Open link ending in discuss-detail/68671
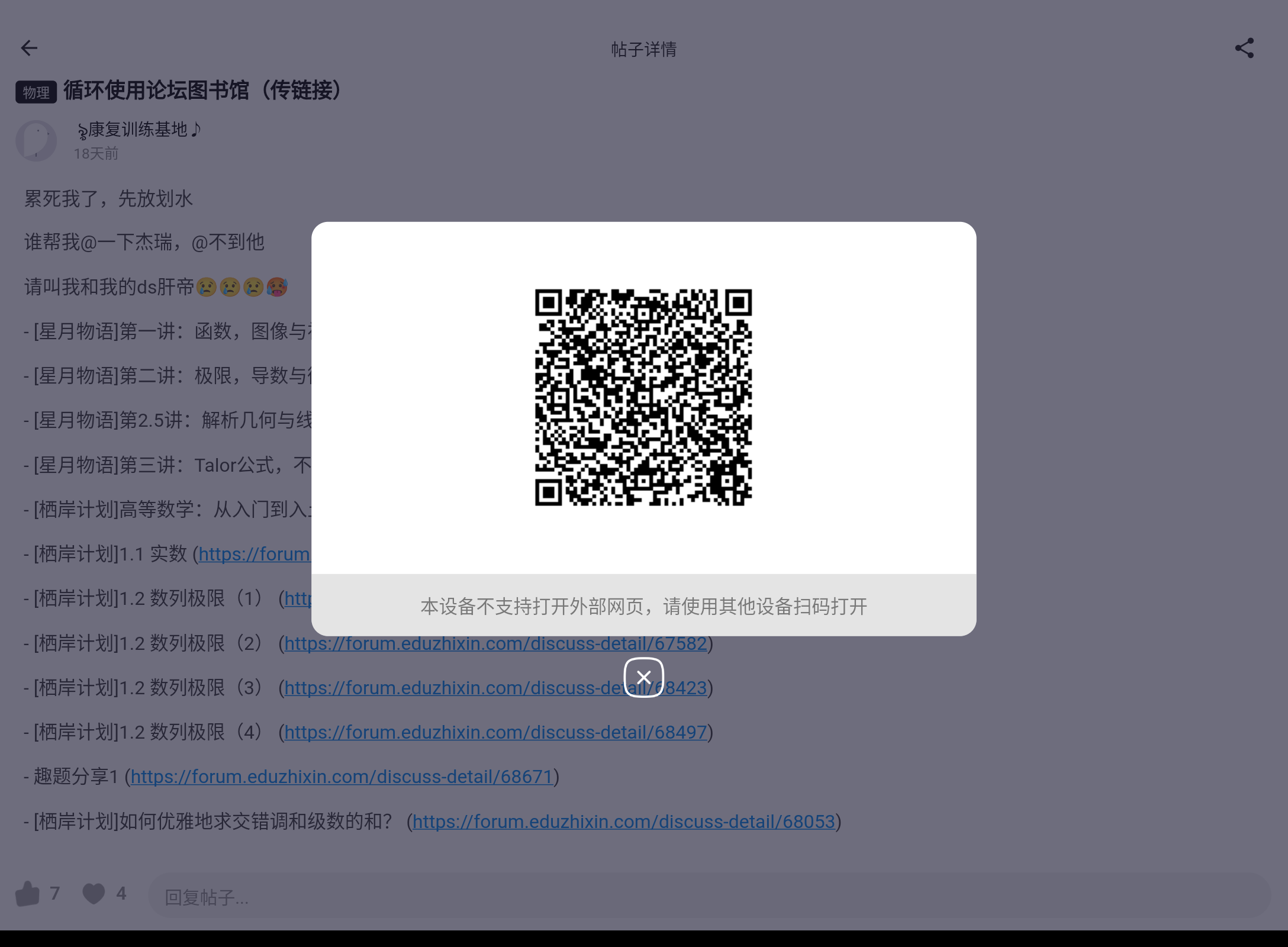The image size is (1288, 947). [342, 777]
